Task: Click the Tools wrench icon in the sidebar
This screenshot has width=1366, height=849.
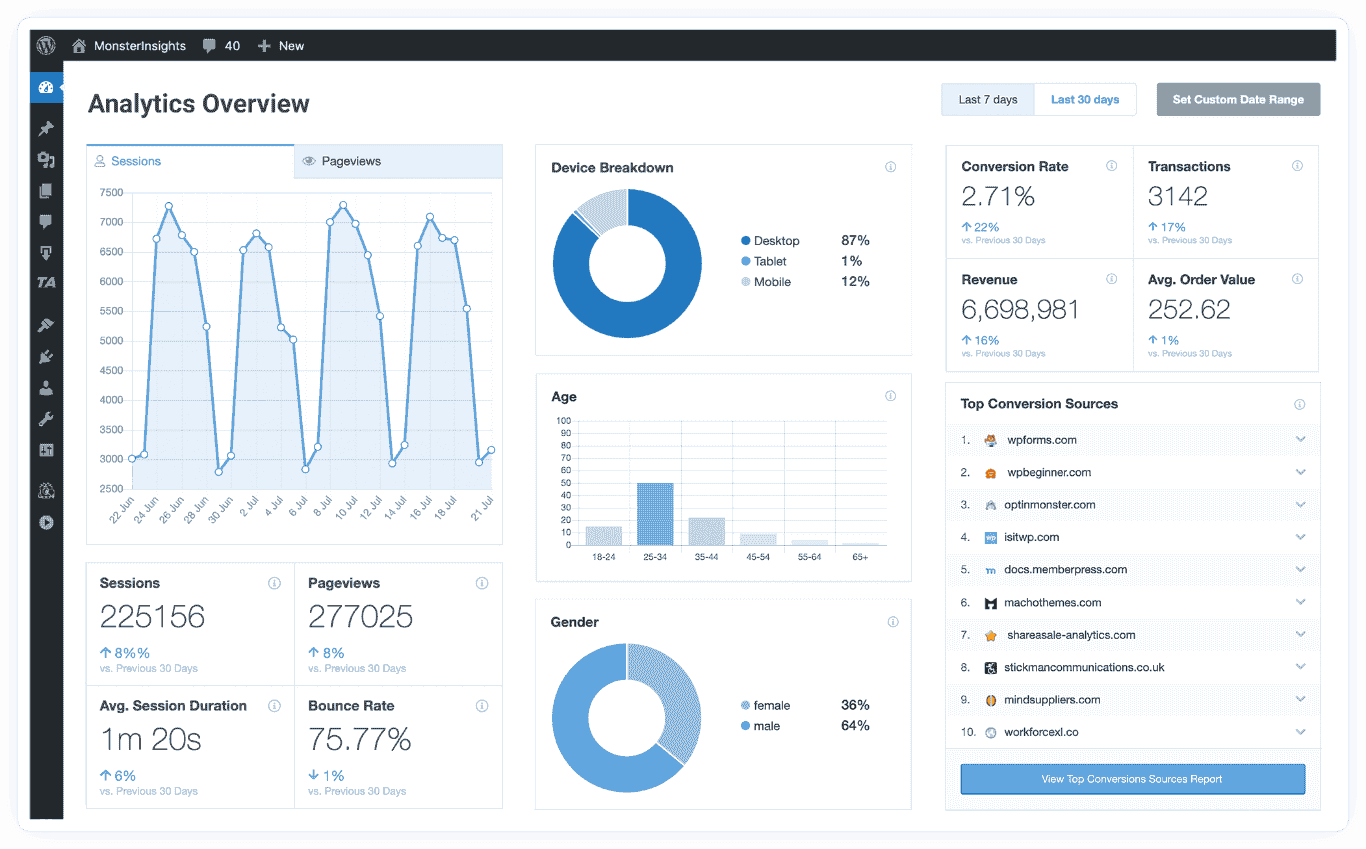Action: 46,418
